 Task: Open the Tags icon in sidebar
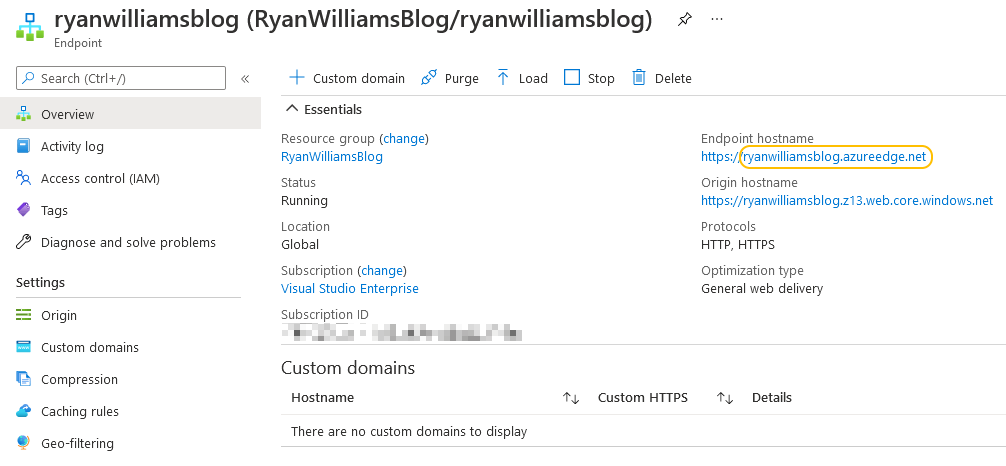[x=24, y=210]
